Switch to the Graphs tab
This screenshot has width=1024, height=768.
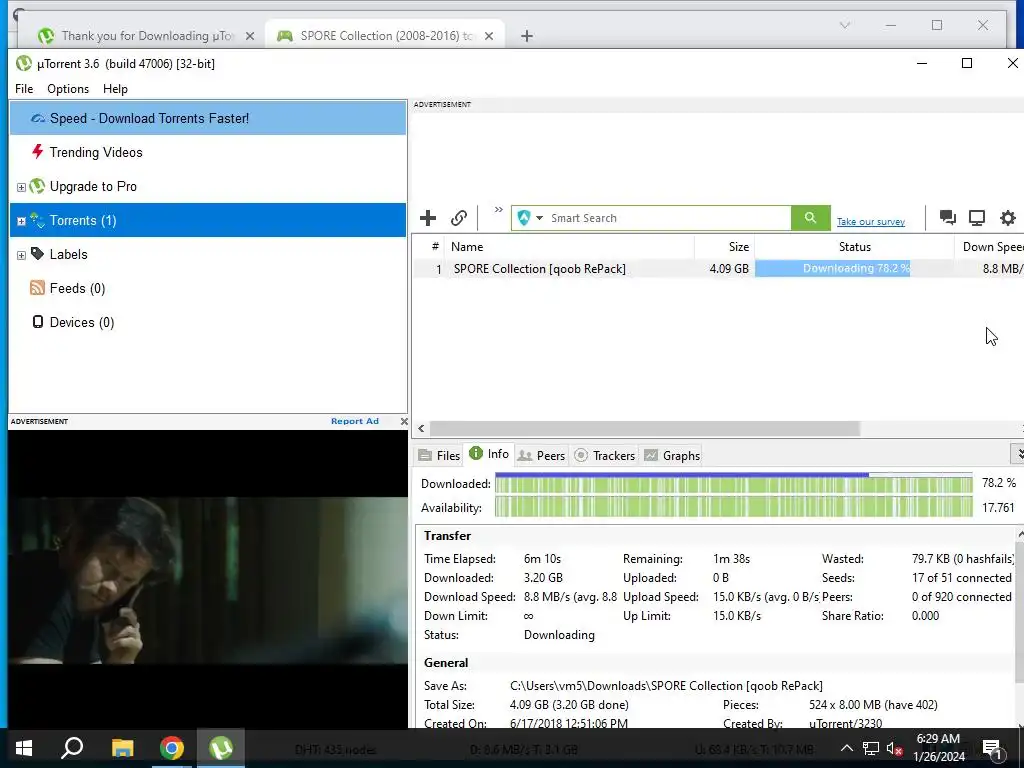coord(672,456)
